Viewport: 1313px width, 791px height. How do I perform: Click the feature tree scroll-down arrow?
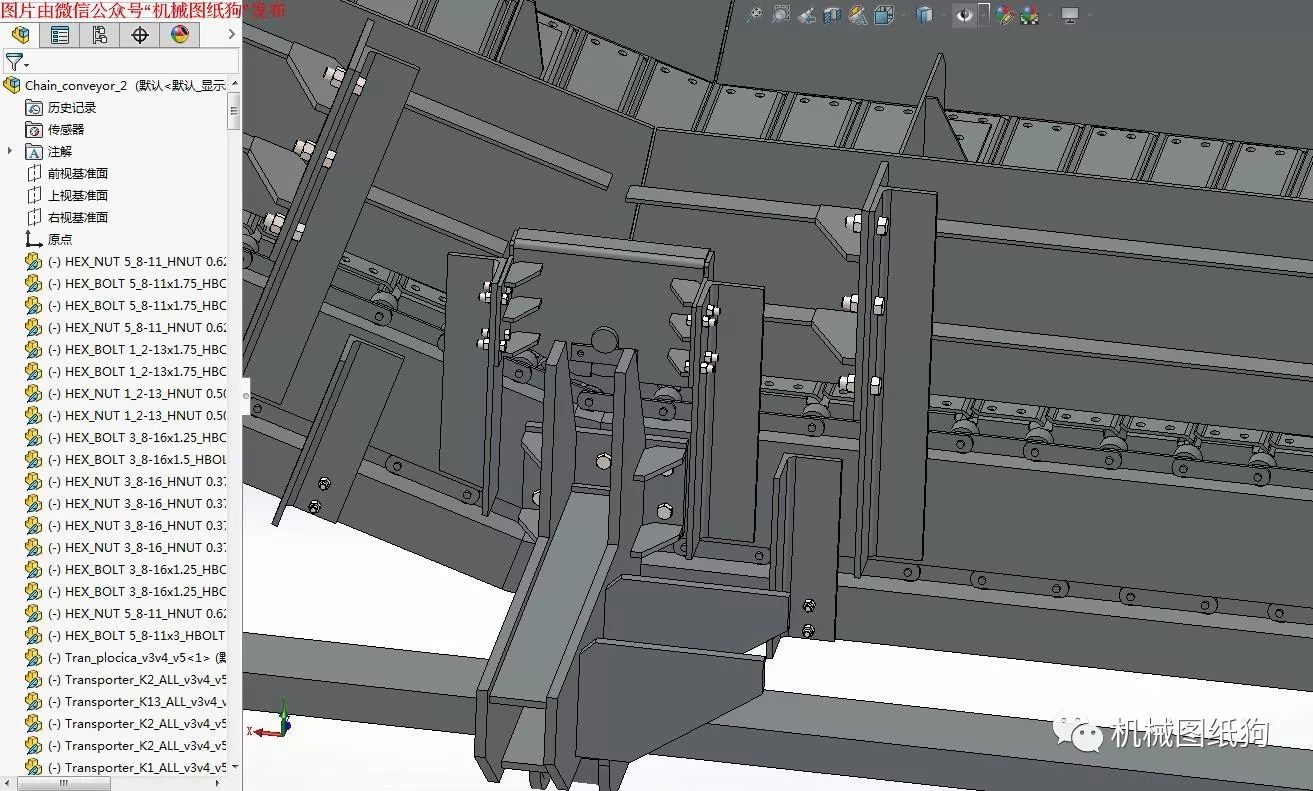pos(234,768)
